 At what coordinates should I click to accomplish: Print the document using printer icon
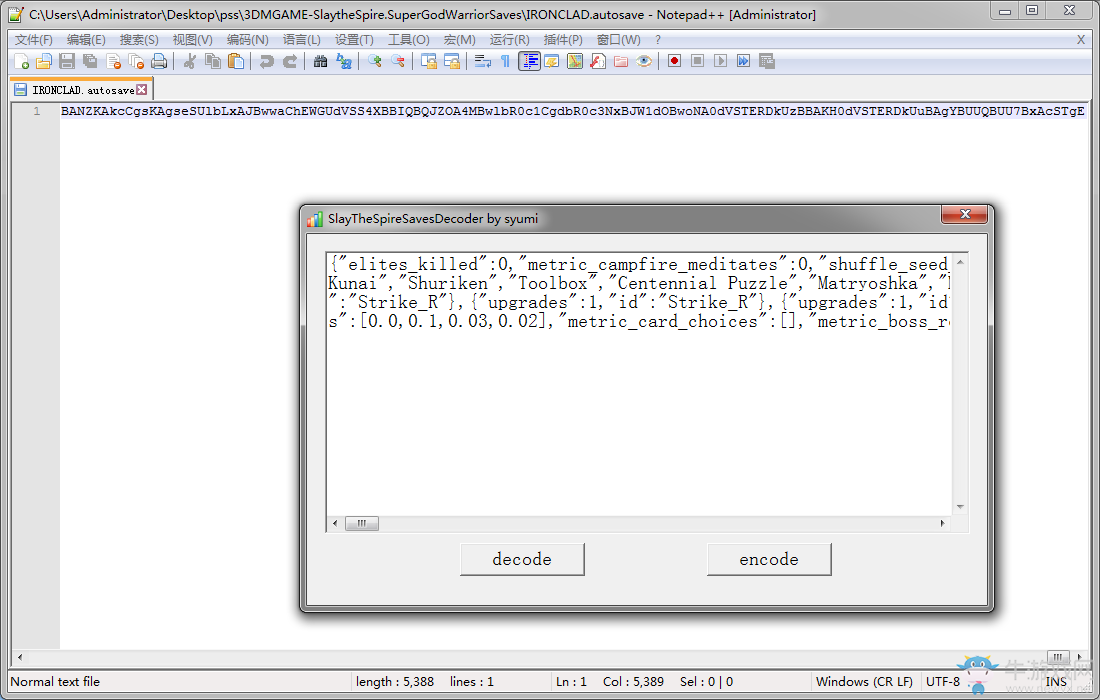[x=159, y=62]
